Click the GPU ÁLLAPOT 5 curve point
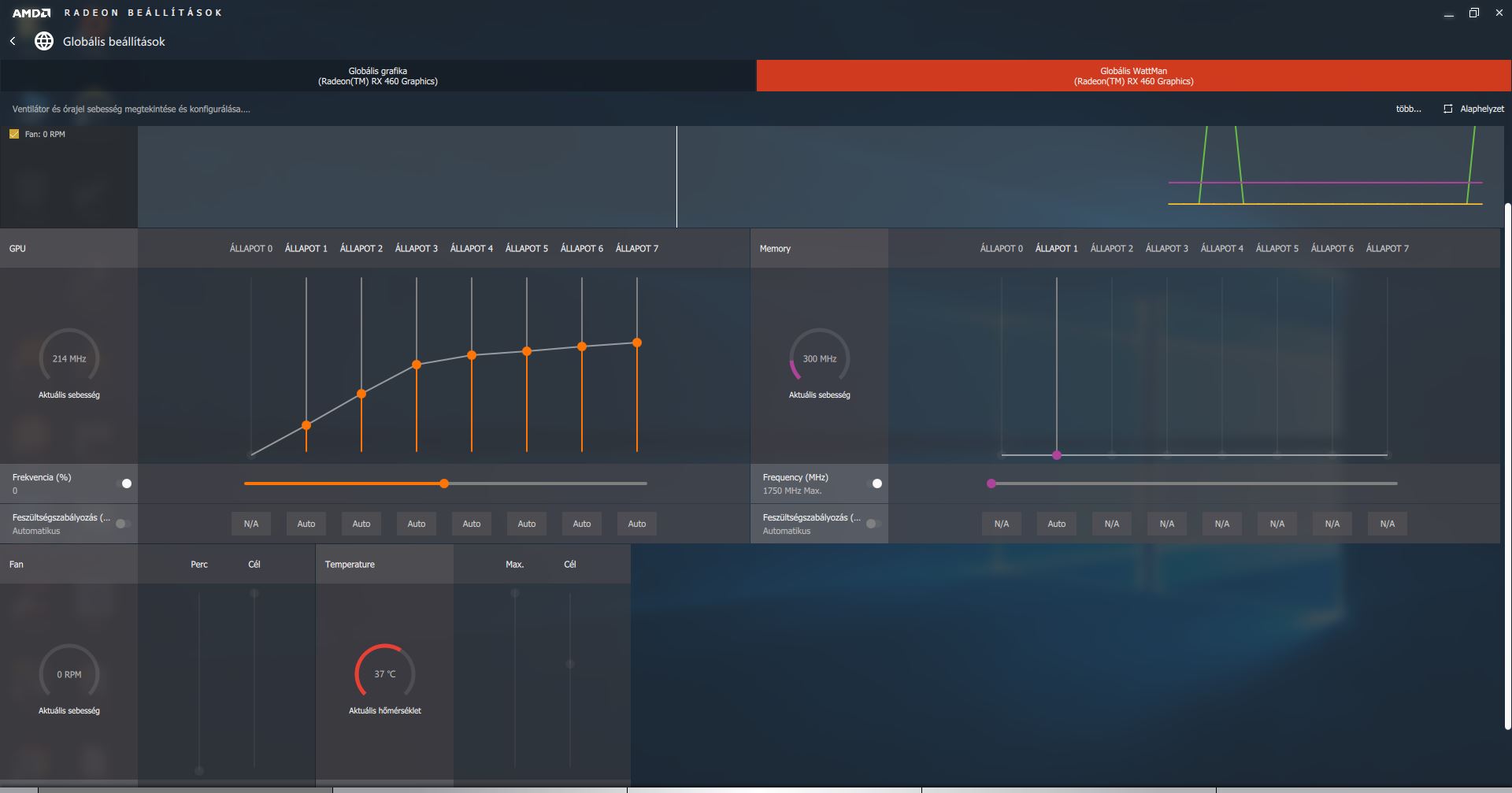The image size is (1512, 793). [x=527, y=351]
